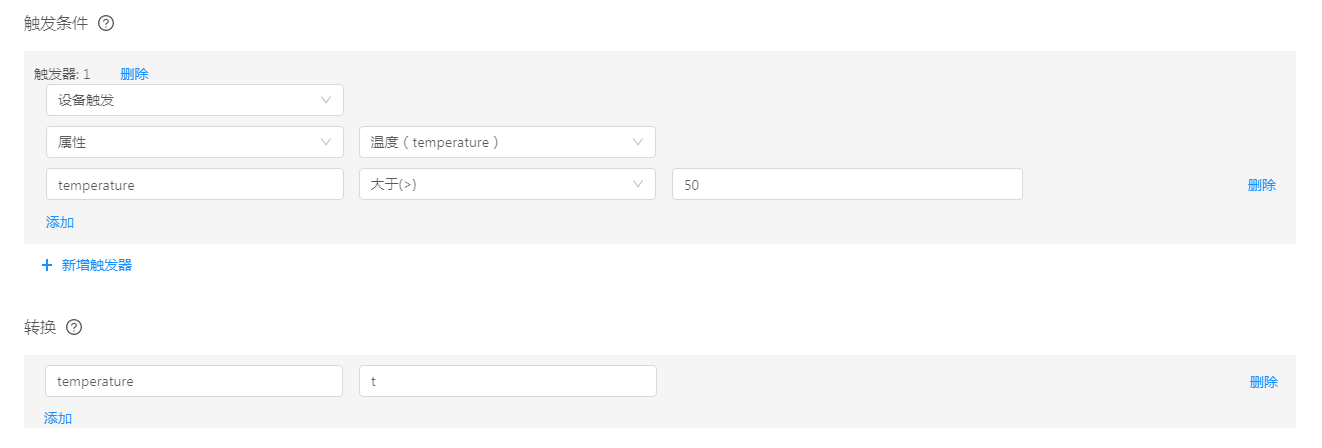1322x448 pixels.
Task: Click 新增触发器 text to add trigger
Action: click(x=97, y=266)
